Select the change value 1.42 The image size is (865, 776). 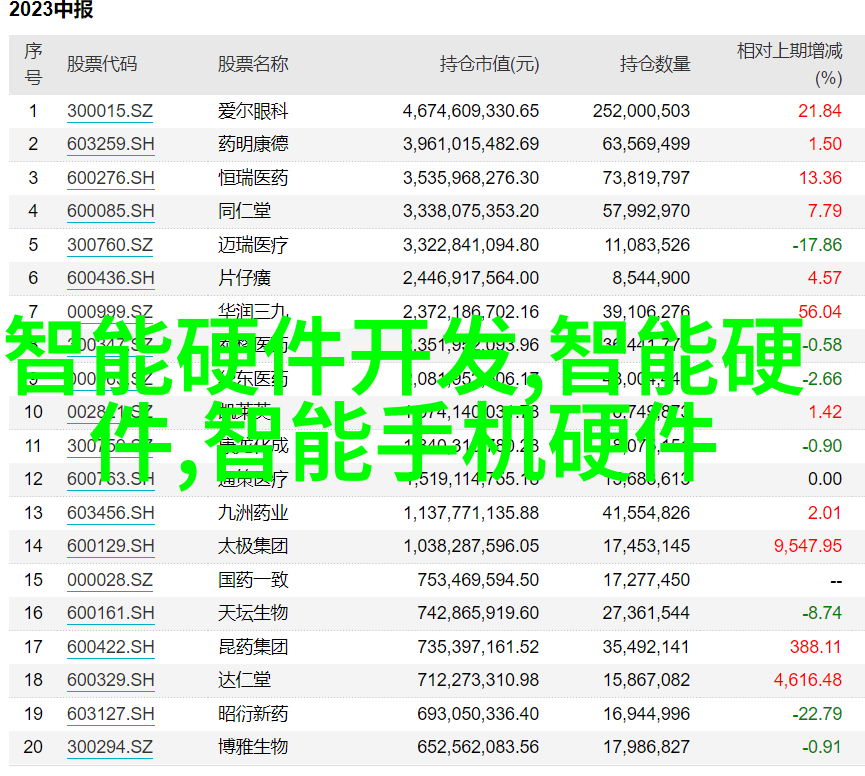tap(825, 412)
